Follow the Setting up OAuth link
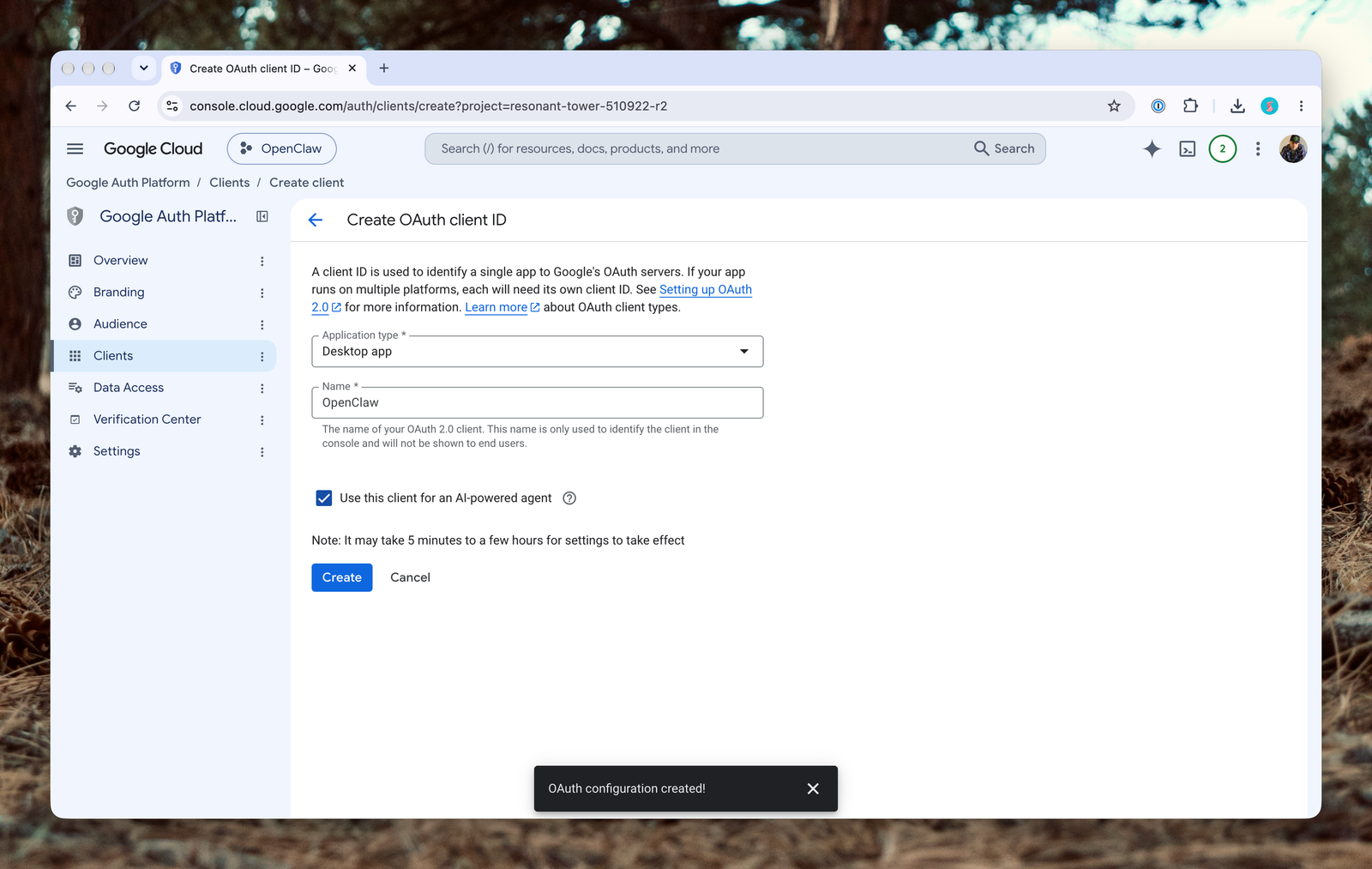Viewport: 1372px width, 869px height. 705,290
